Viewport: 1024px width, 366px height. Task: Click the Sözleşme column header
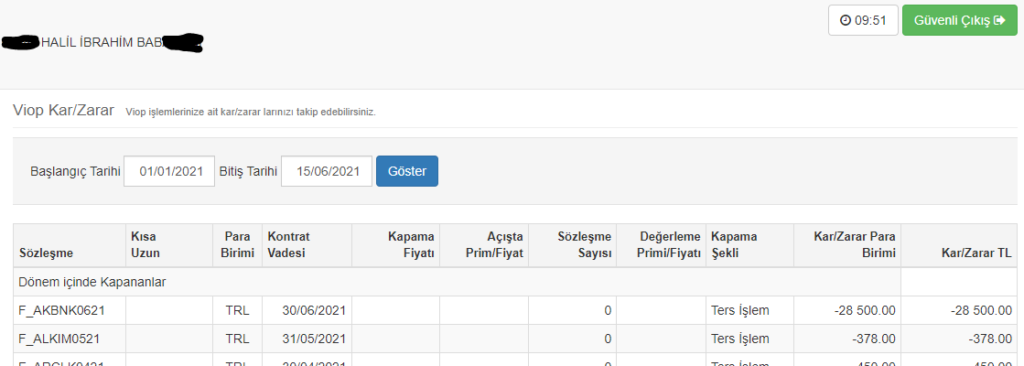69,245
